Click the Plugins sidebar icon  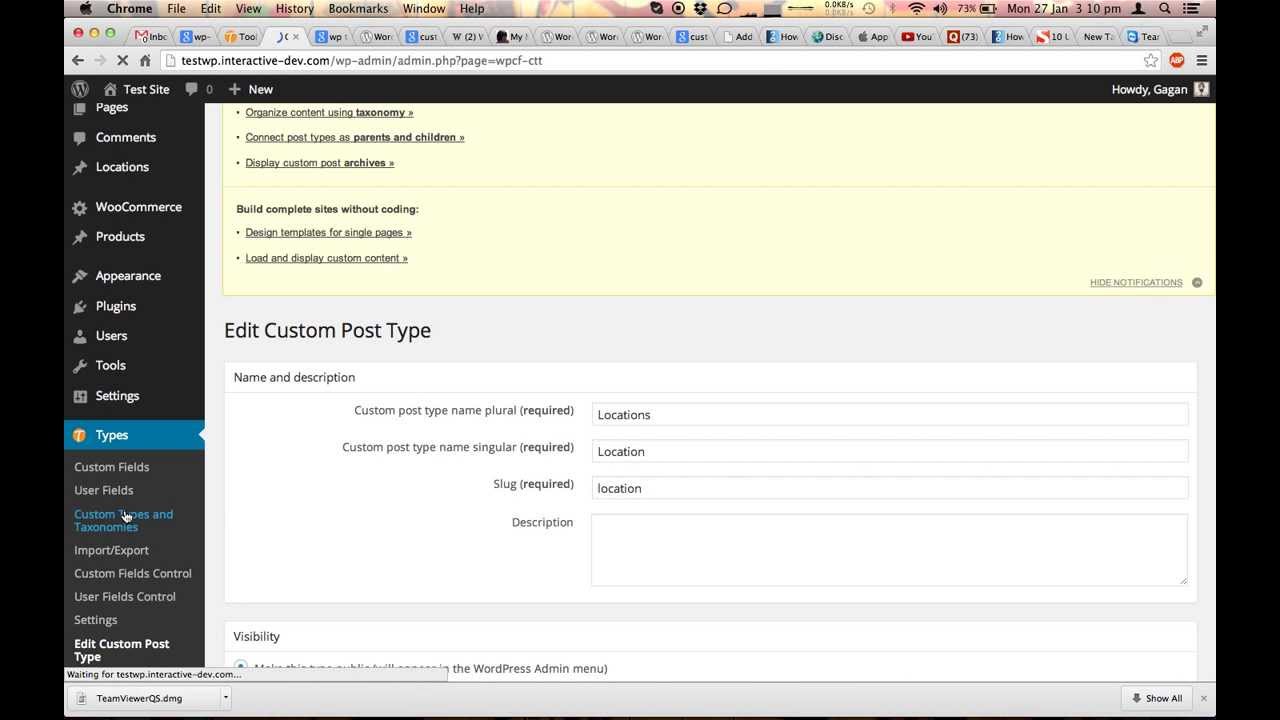pyautogui.click(x=80, y=306)
